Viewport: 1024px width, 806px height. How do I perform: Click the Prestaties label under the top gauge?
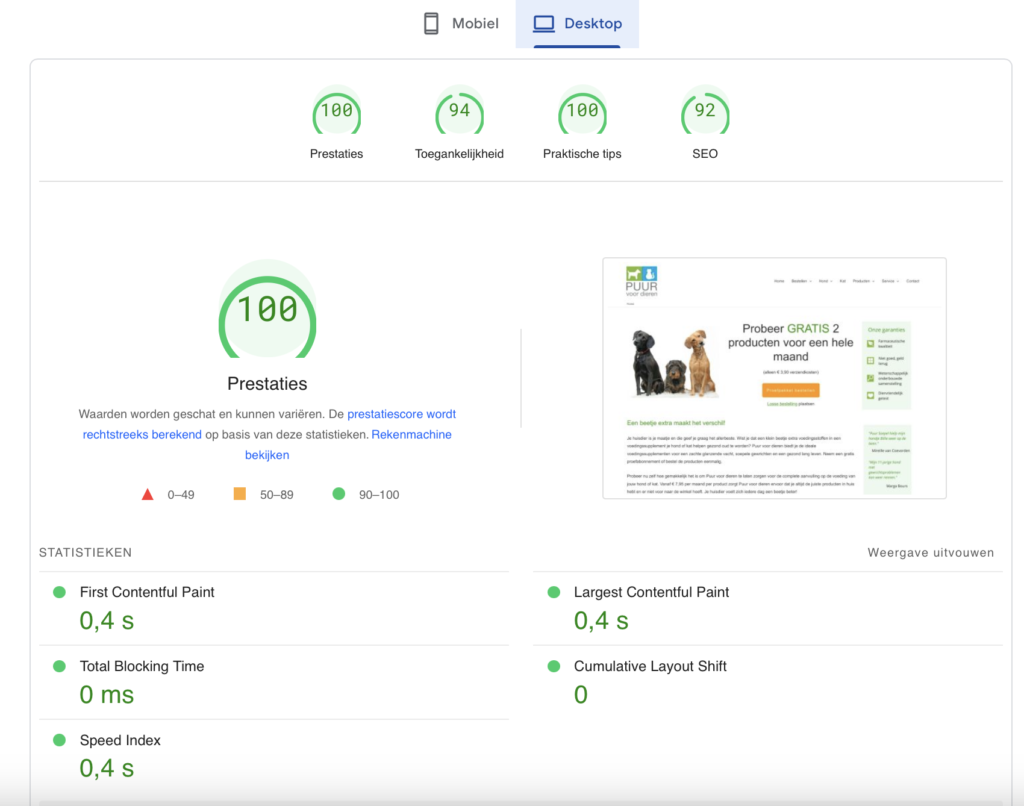[x=336, y=153]
